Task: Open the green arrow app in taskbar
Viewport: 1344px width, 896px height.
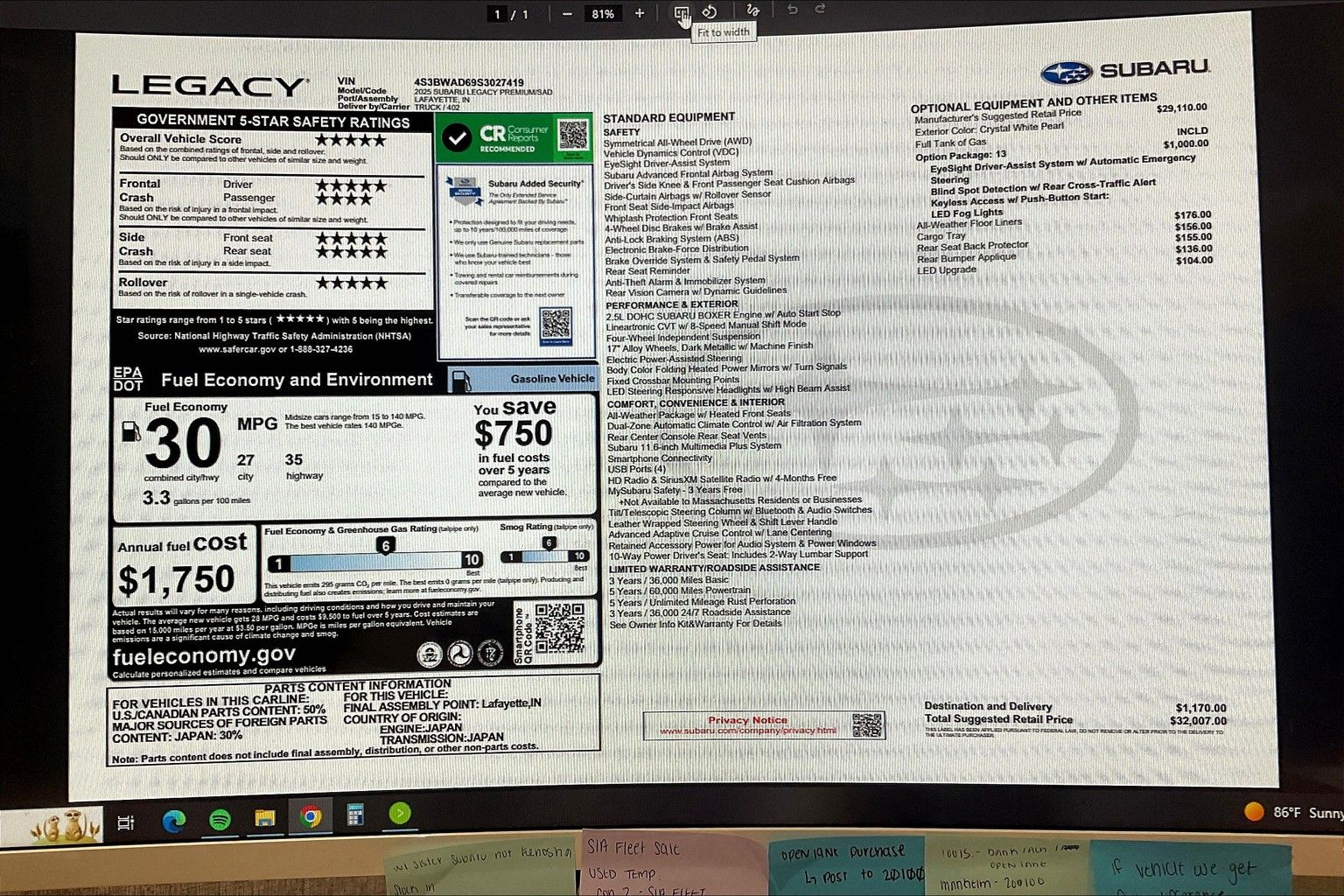Action: pos(400,814)
